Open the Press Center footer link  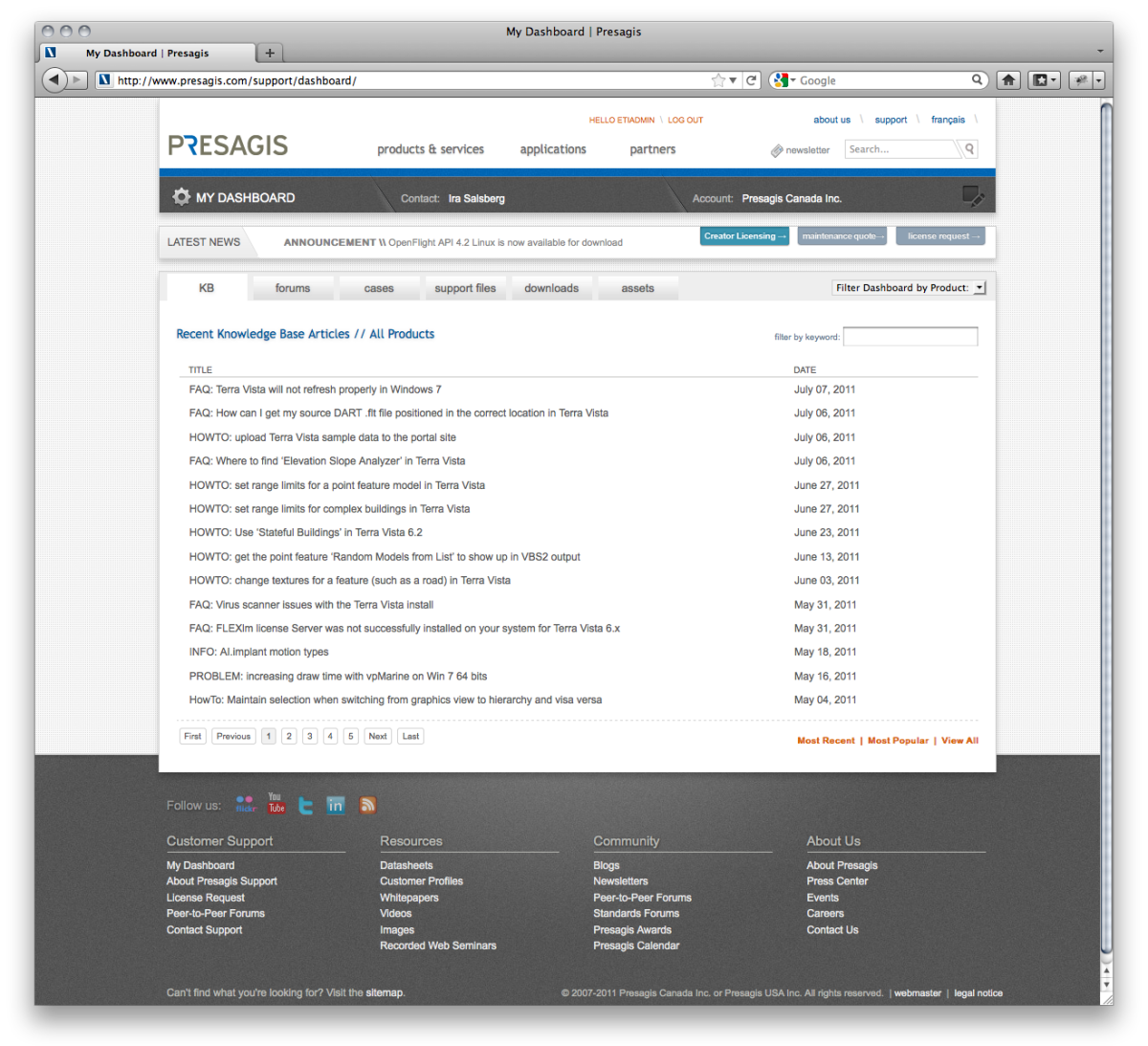pyautogui.click(x=837, y=881)
